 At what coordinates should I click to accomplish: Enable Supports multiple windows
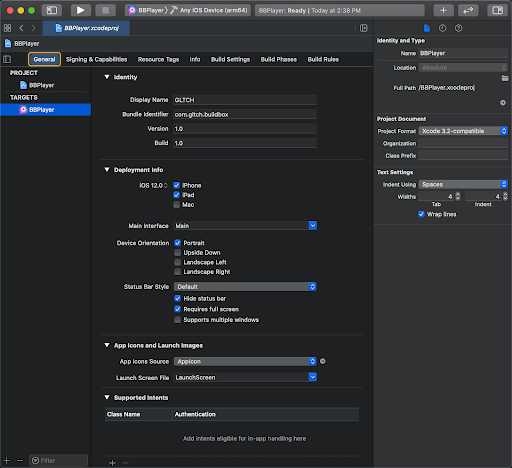pyautogui.click(x=178, y=320)
